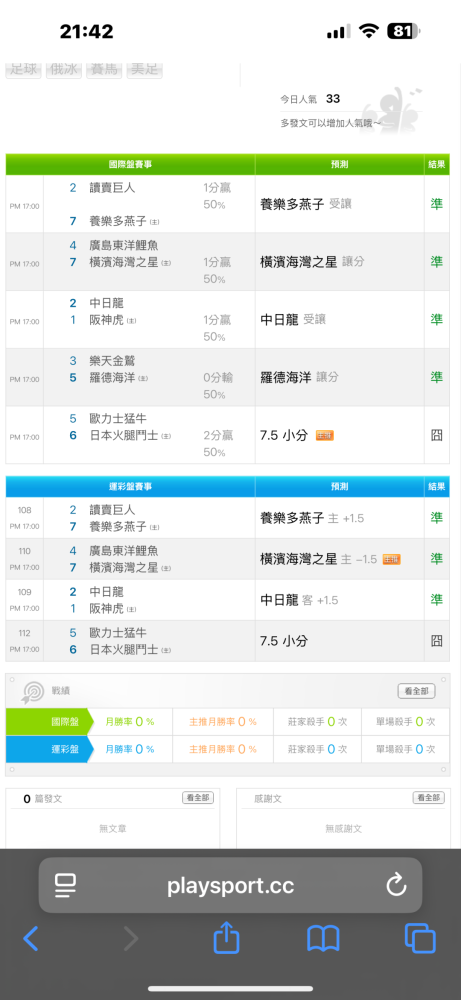Viewport: 461px width, 1000px height.
Task: Click 看全部 next to 感謝文
Action: tap(428, 798)
